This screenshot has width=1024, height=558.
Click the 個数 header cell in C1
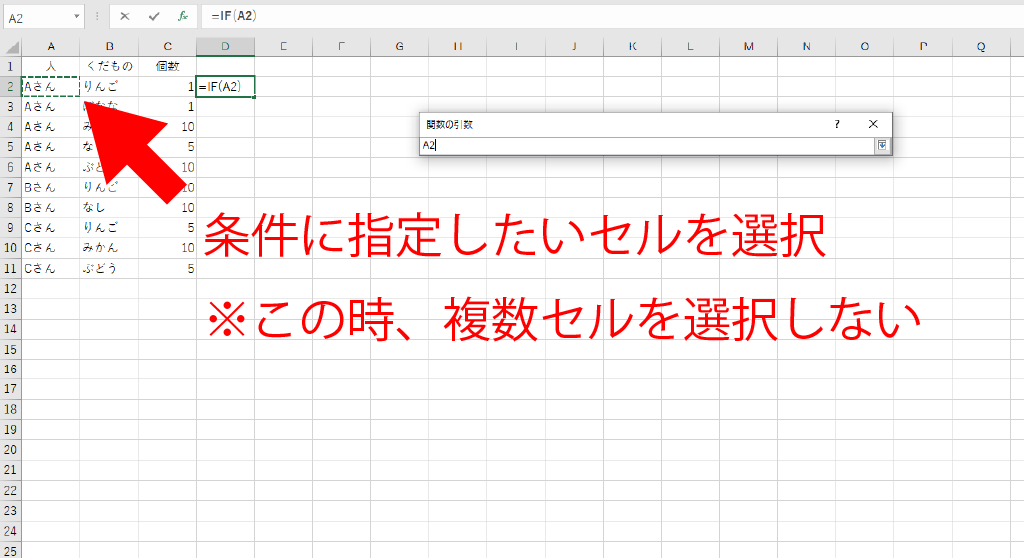tap(167, 66)
